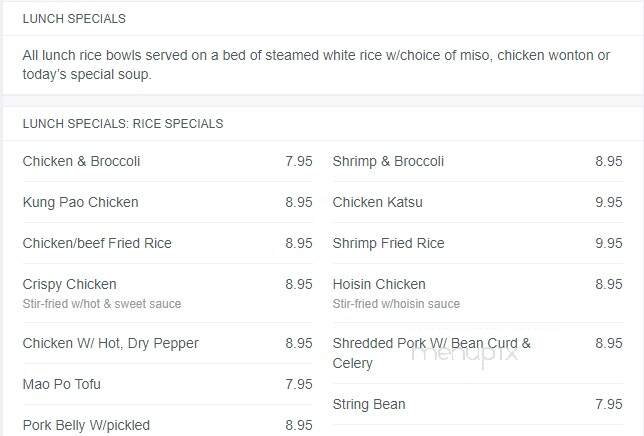This screenshot has width=644, height=436.
Task: Click the Mao Po Tofu item
Action: click(61, 384)
